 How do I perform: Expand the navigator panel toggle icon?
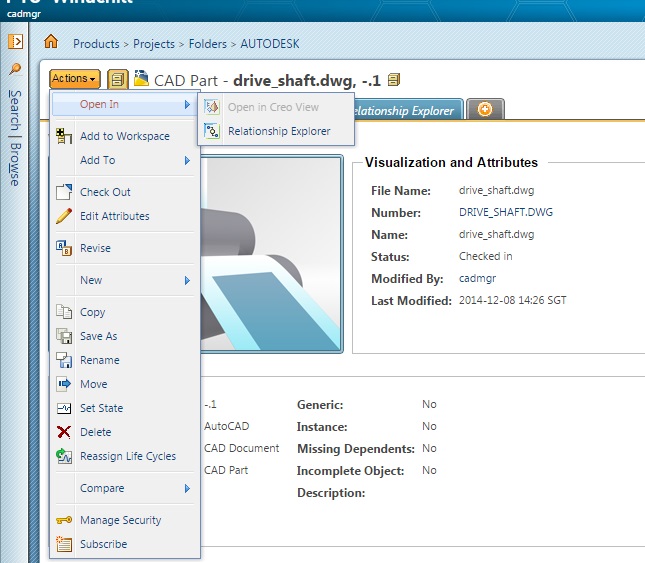point(15,42)
